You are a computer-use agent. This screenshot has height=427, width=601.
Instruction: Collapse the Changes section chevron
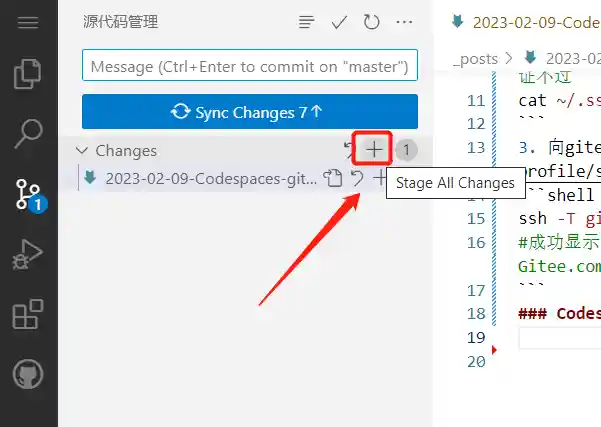(x=82, y=150)
